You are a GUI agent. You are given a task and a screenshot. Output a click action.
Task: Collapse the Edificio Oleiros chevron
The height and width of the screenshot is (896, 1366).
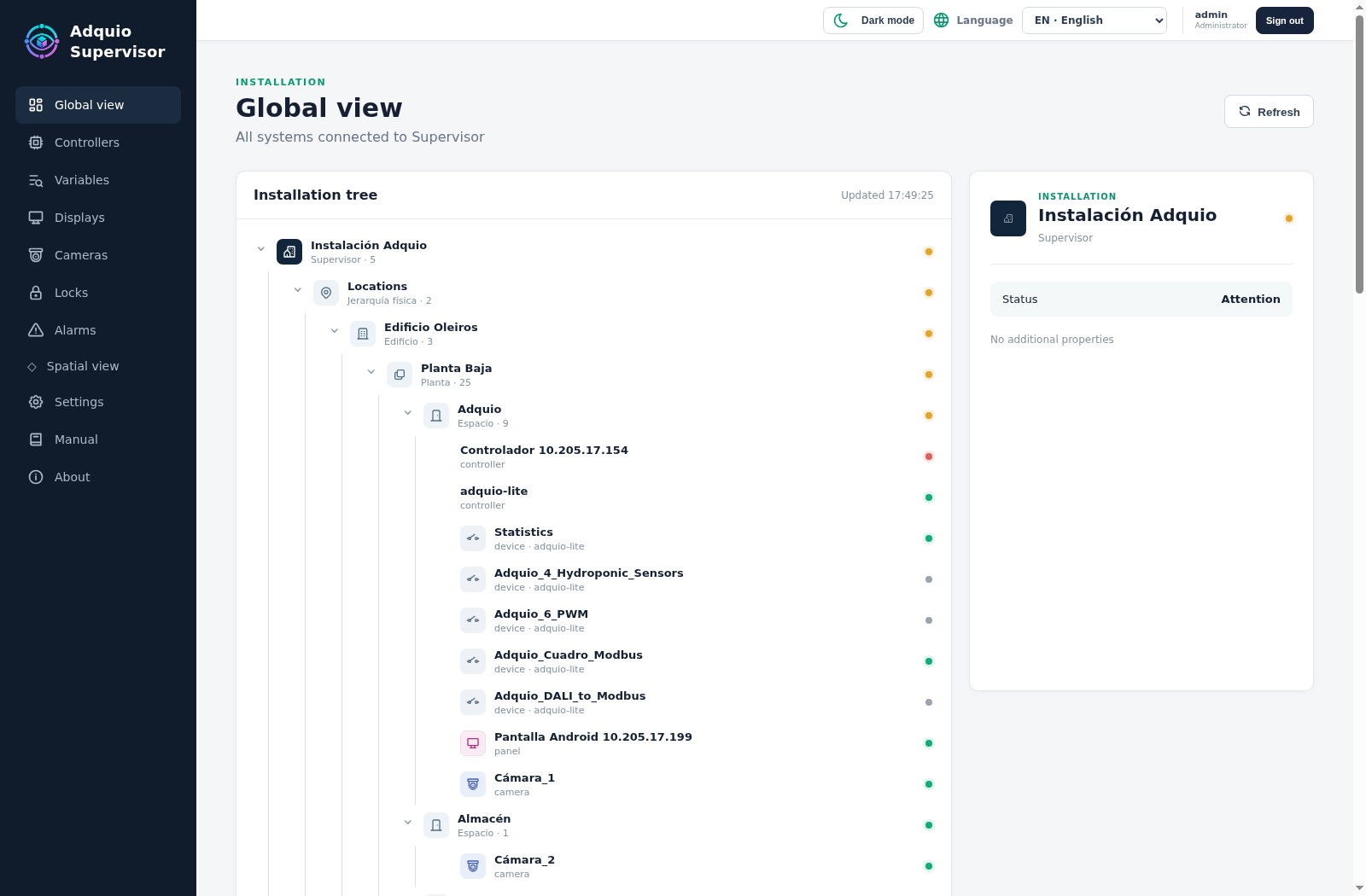coord(335,331)
